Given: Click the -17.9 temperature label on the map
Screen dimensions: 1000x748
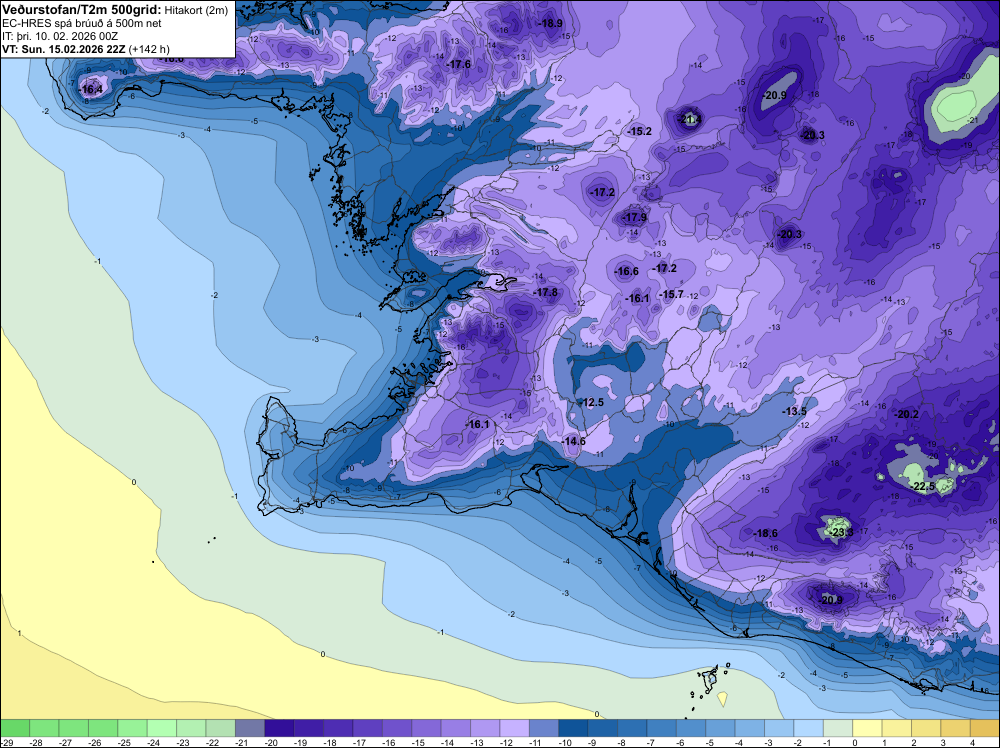Looking at the screenshot, I should coord(635,217).
